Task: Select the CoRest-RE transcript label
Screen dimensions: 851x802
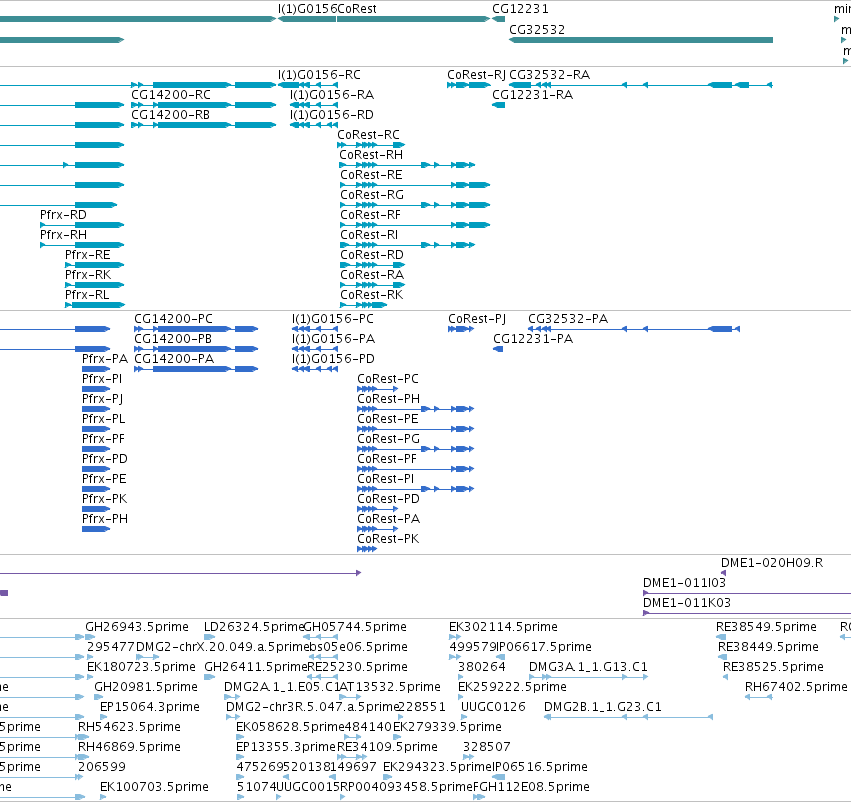Action: click(371, 175)
